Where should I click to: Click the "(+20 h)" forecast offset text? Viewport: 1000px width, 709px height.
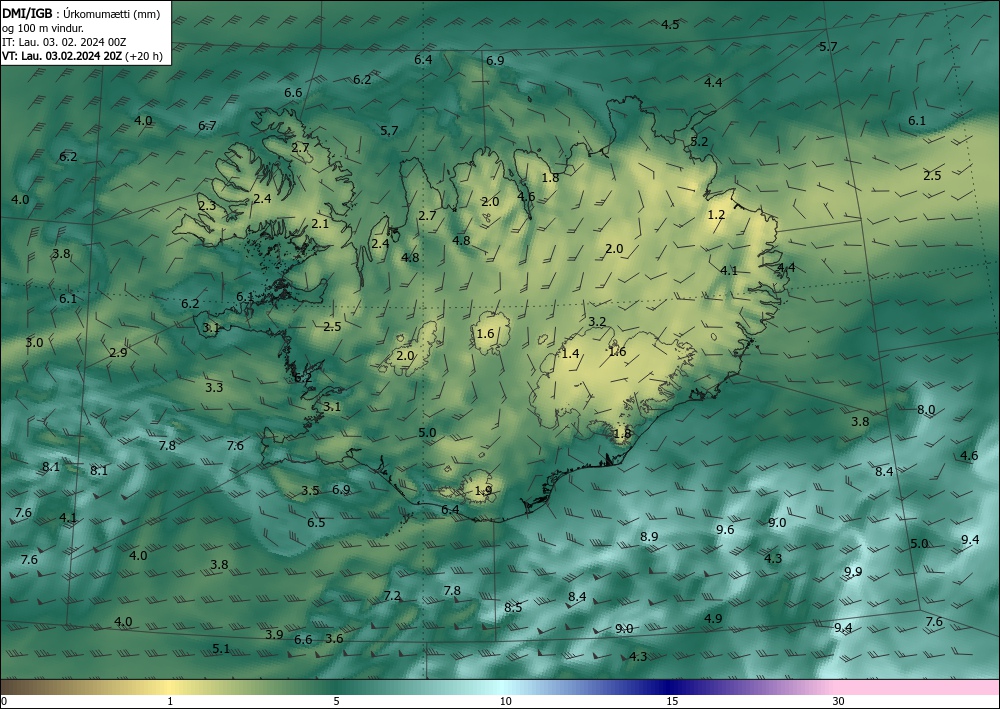(144, 56)
